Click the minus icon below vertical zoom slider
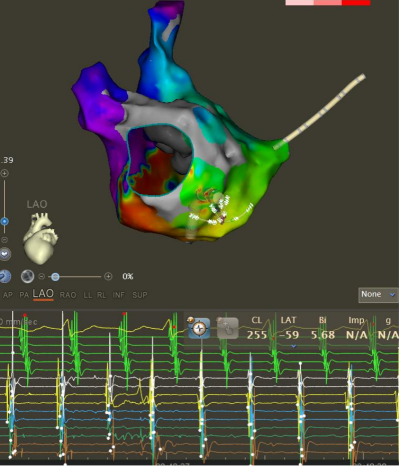The width and height of the screenshot is (400, 467). tap(4, 239)
